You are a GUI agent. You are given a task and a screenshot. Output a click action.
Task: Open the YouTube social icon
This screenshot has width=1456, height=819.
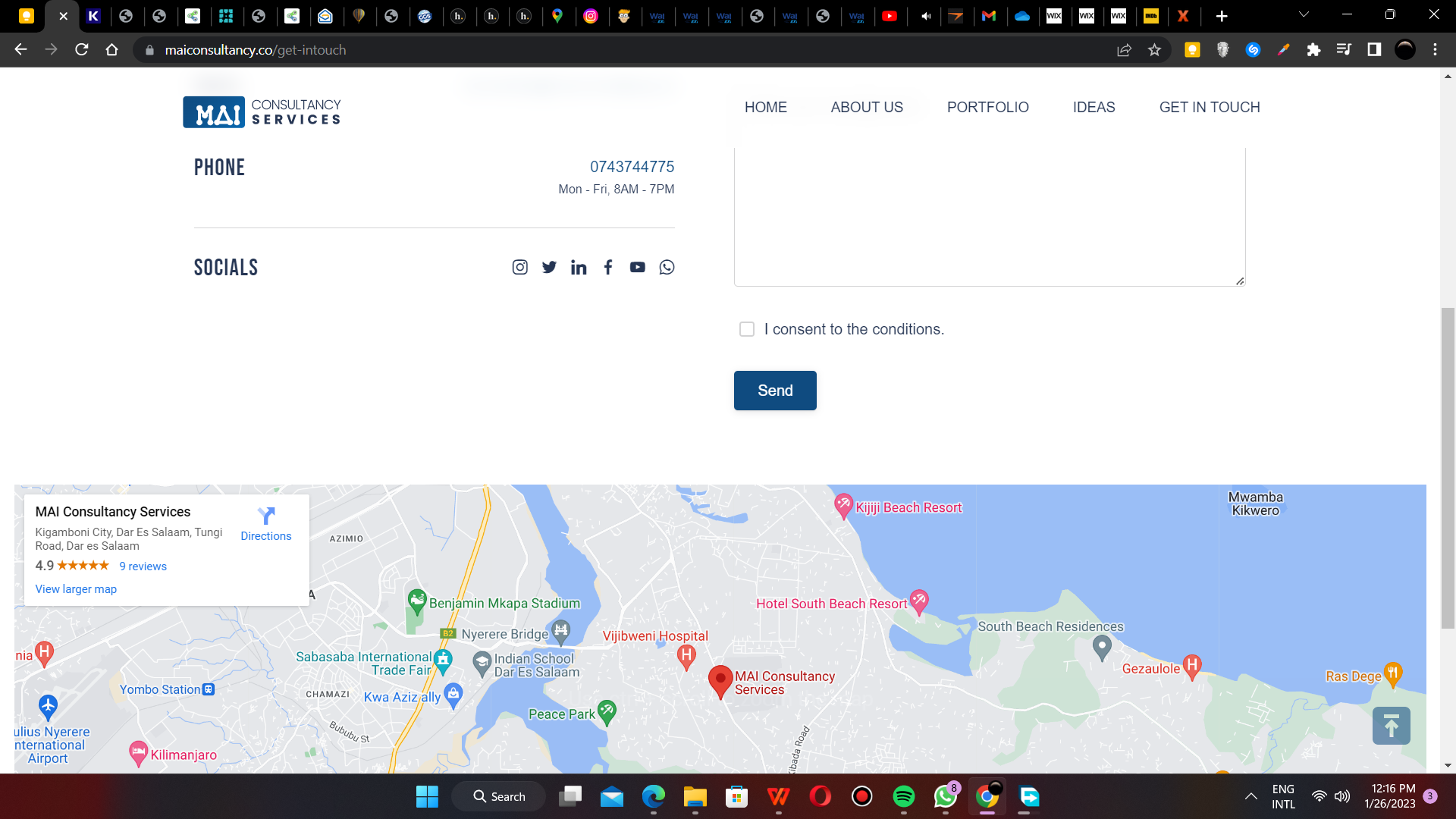pyautogui.click(x=637, y=267)
